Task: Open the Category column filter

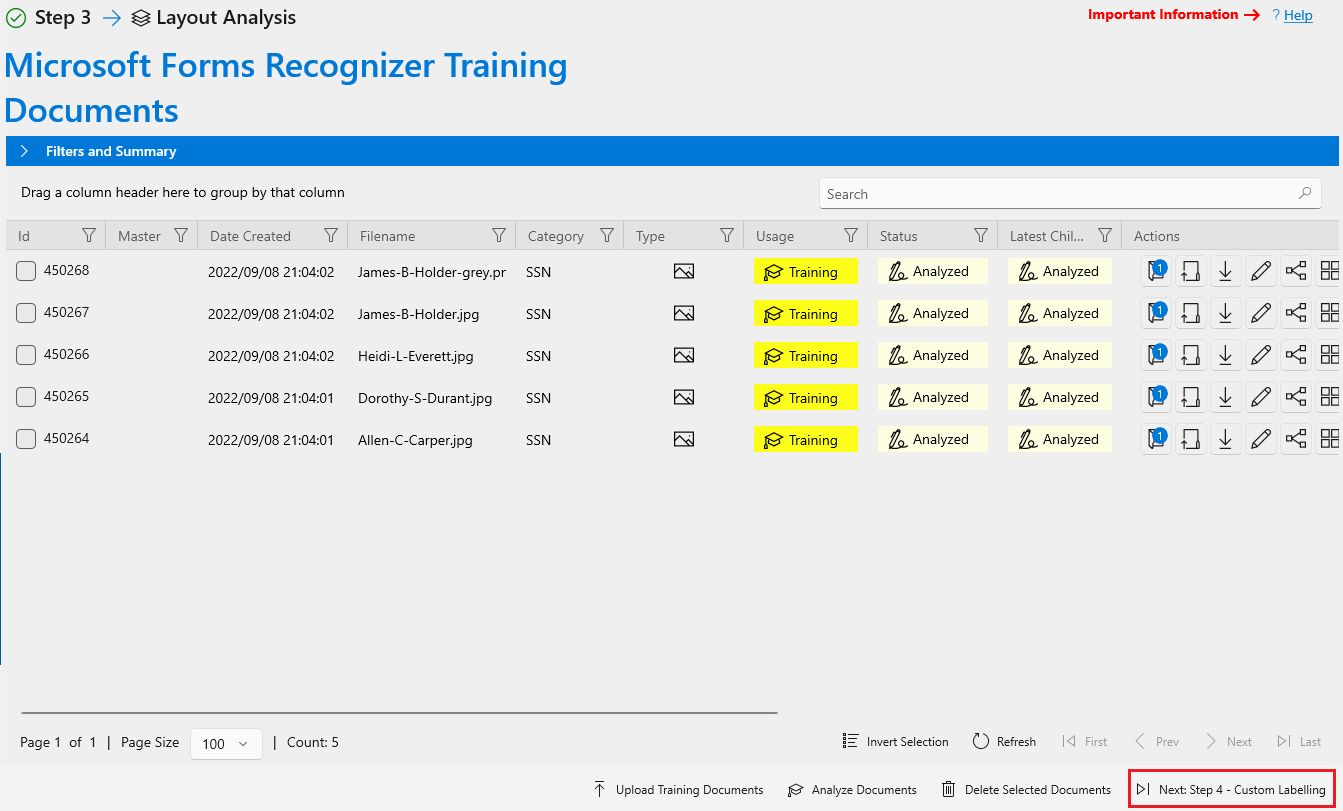Action: [x=607, y=236]
